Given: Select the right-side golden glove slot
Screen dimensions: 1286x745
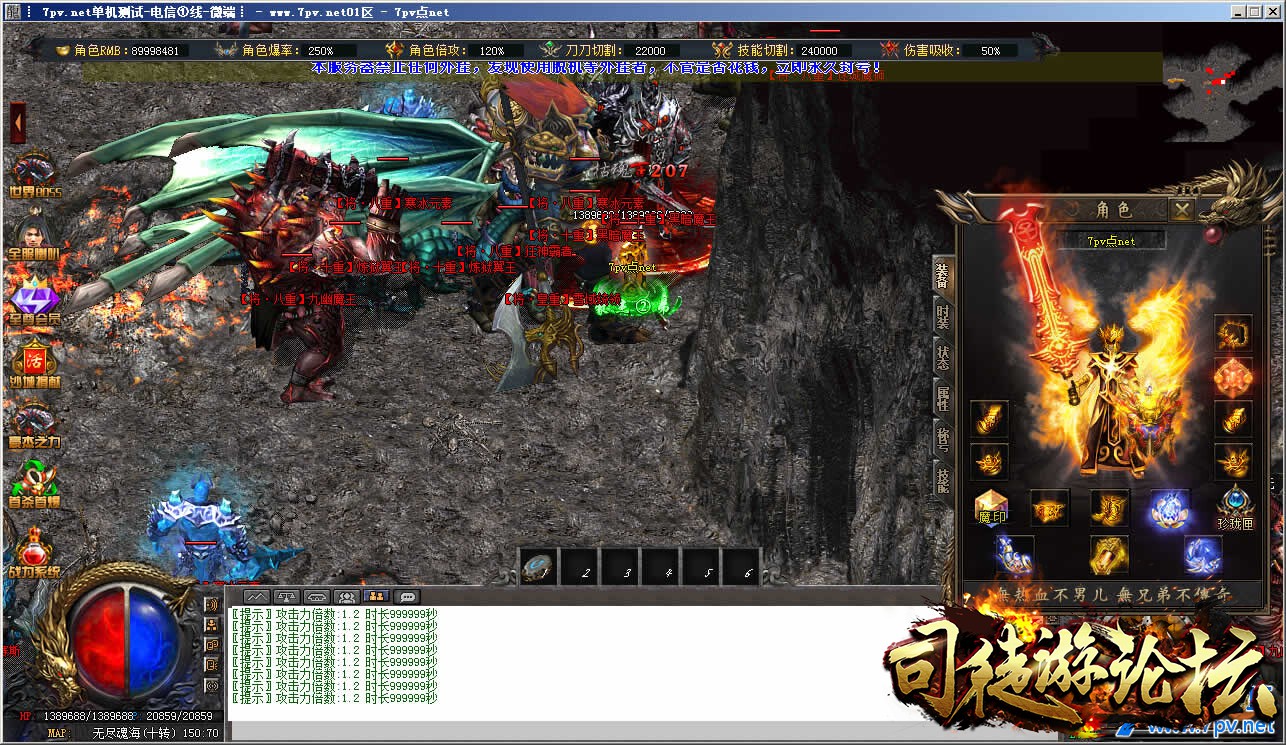Looking at the screenshot, I should coord(1233,419).
